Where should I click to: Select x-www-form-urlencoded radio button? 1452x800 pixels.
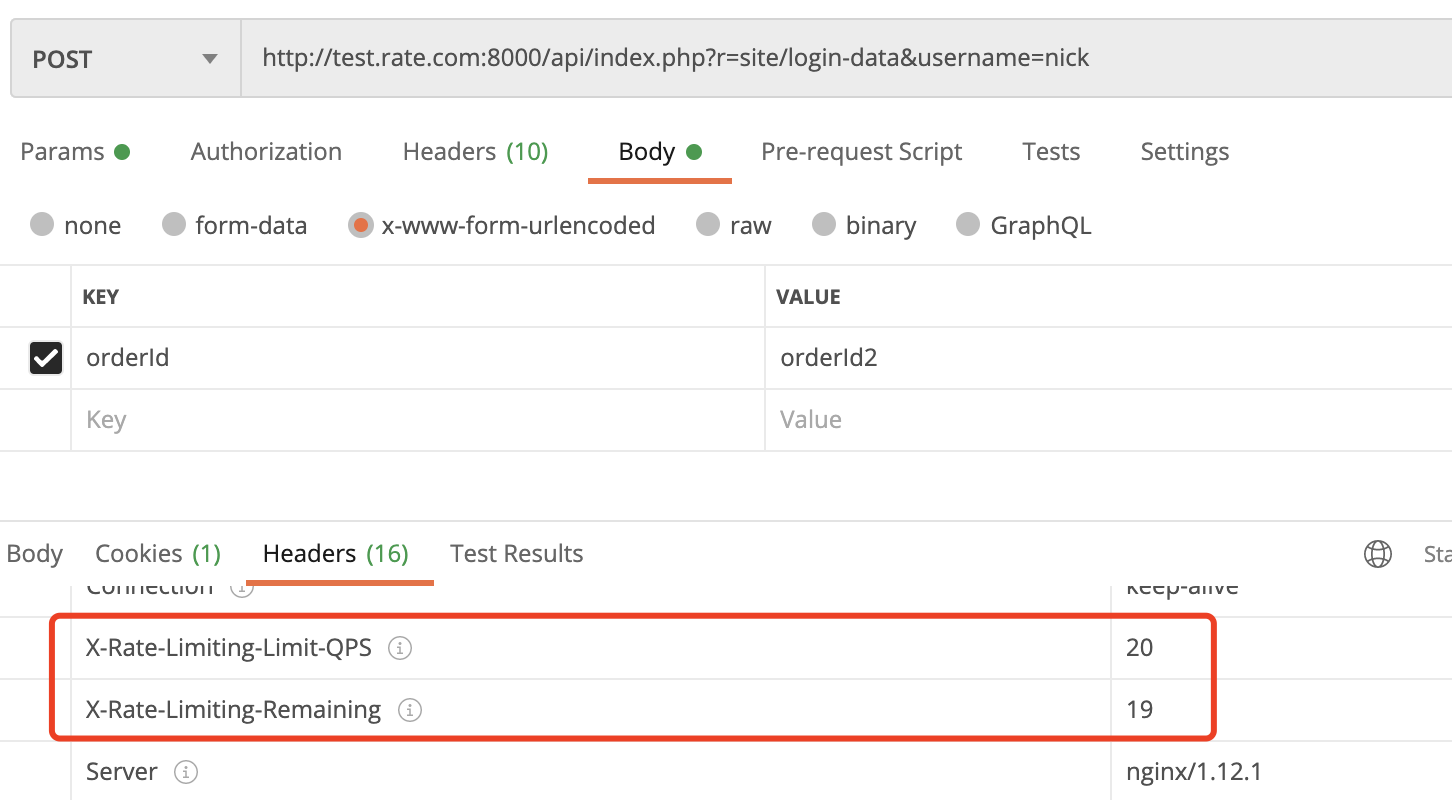360,225
